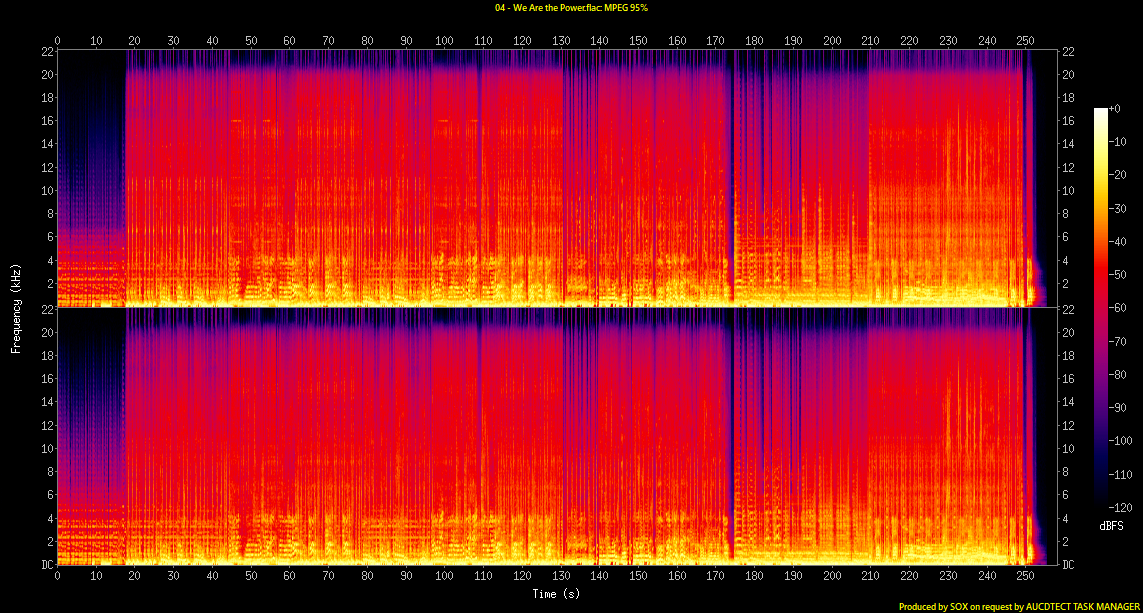Viewport: 1143px width, 613px height.
Task: Select the 210 mark on the top time axis
Action: 870,41
